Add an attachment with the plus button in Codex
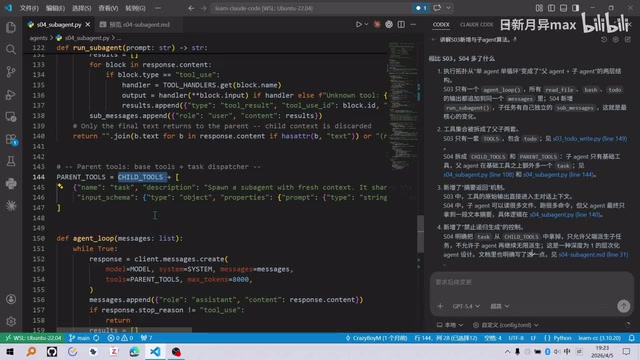 (440, 306)
